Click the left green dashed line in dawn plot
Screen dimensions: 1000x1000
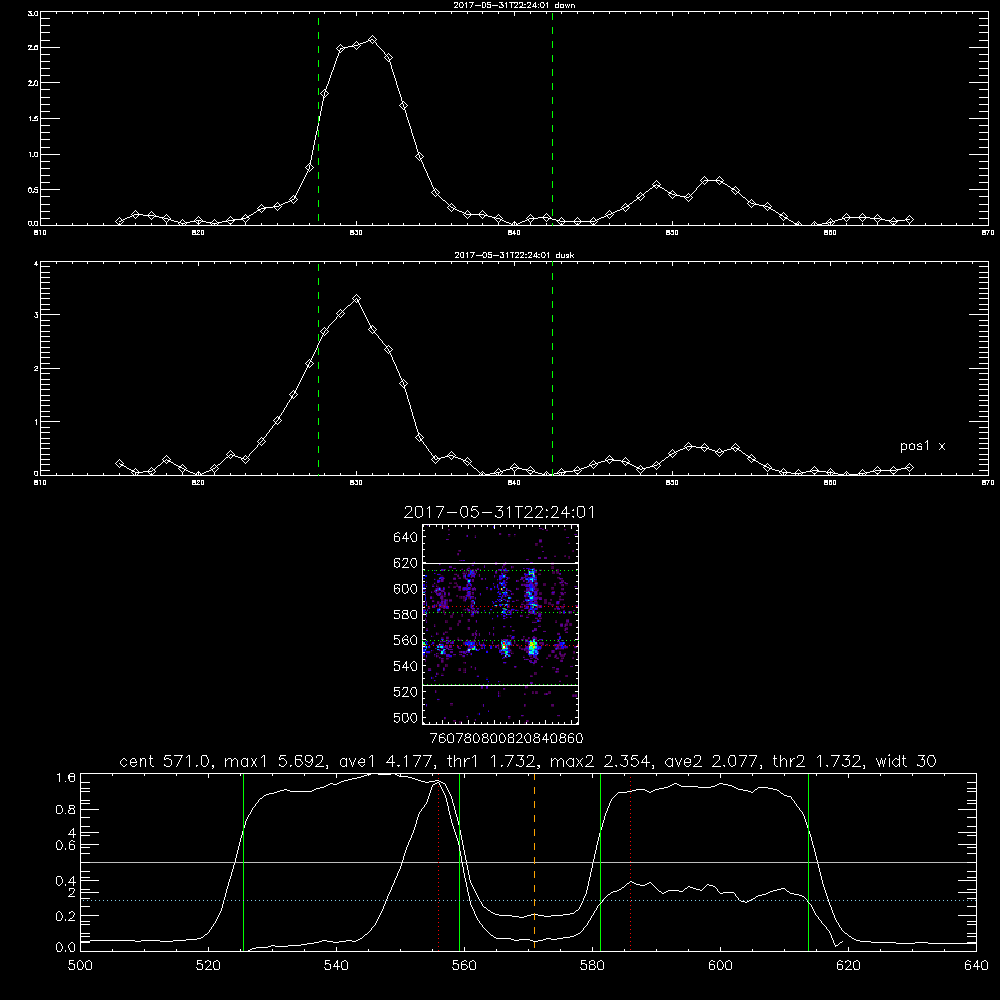tap(318, 118)
